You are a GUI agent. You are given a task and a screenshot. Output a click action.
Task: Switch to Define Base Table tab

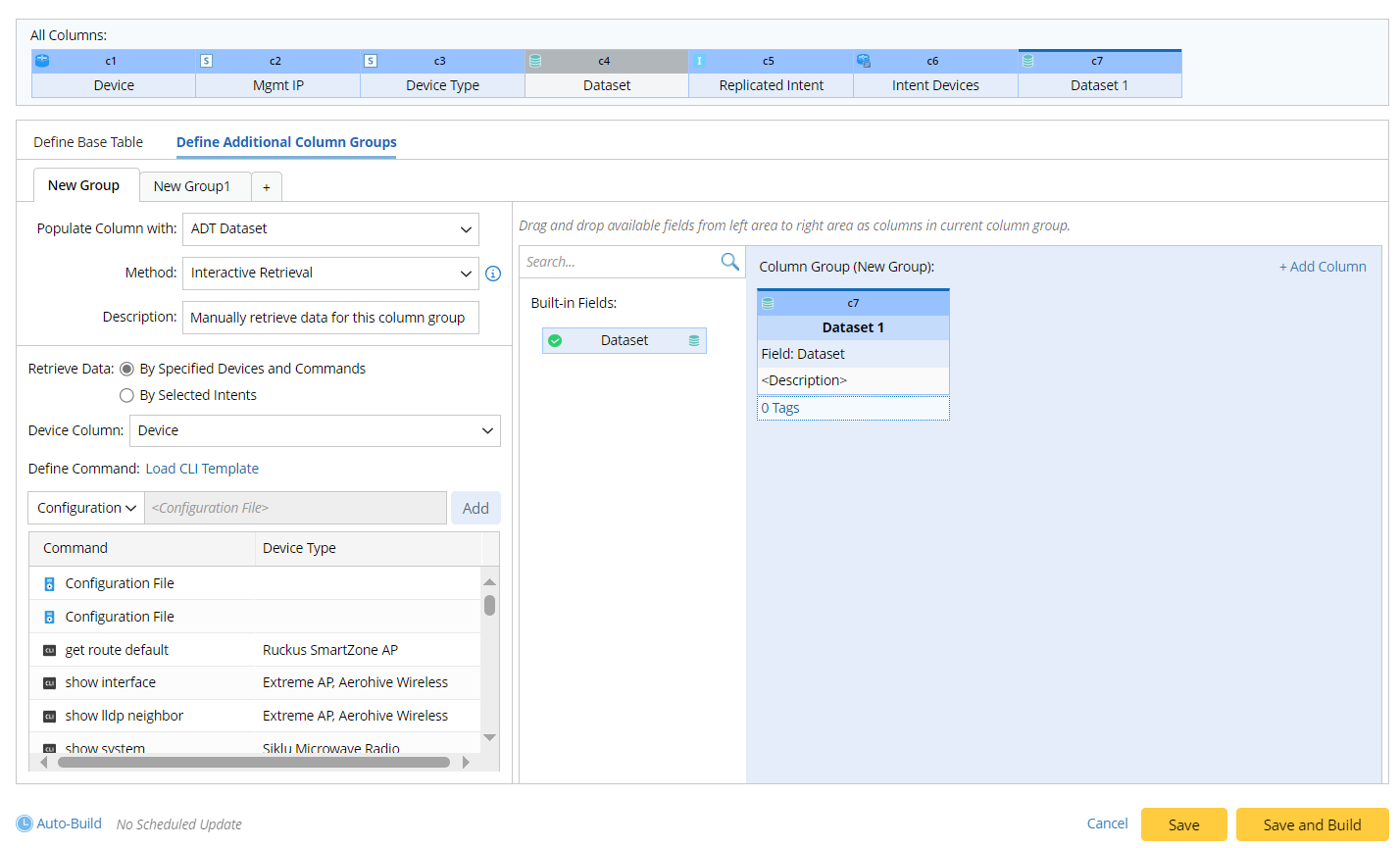88,142
